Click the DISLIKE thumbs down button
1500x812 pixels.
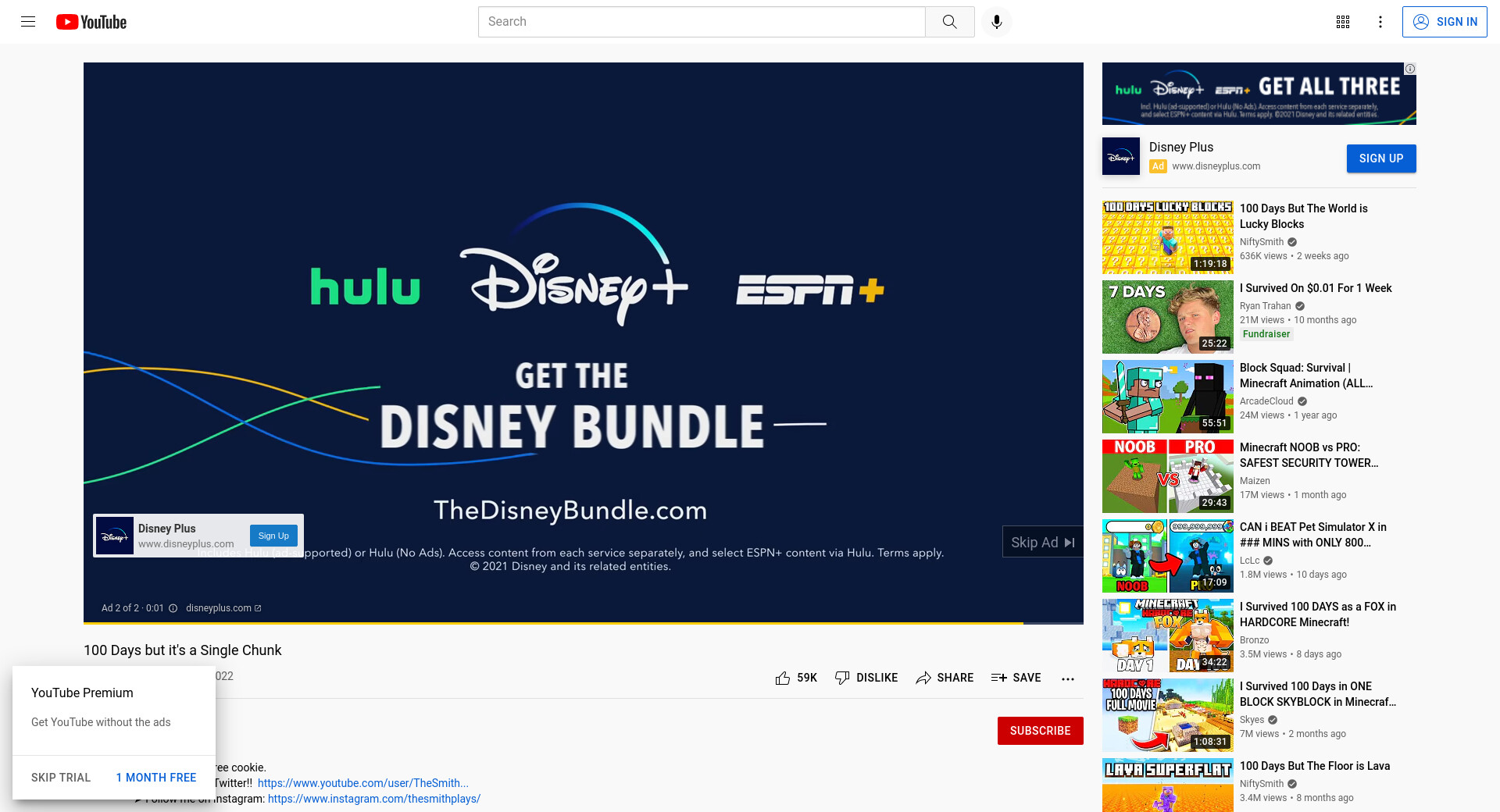click(x=866, y=678)
